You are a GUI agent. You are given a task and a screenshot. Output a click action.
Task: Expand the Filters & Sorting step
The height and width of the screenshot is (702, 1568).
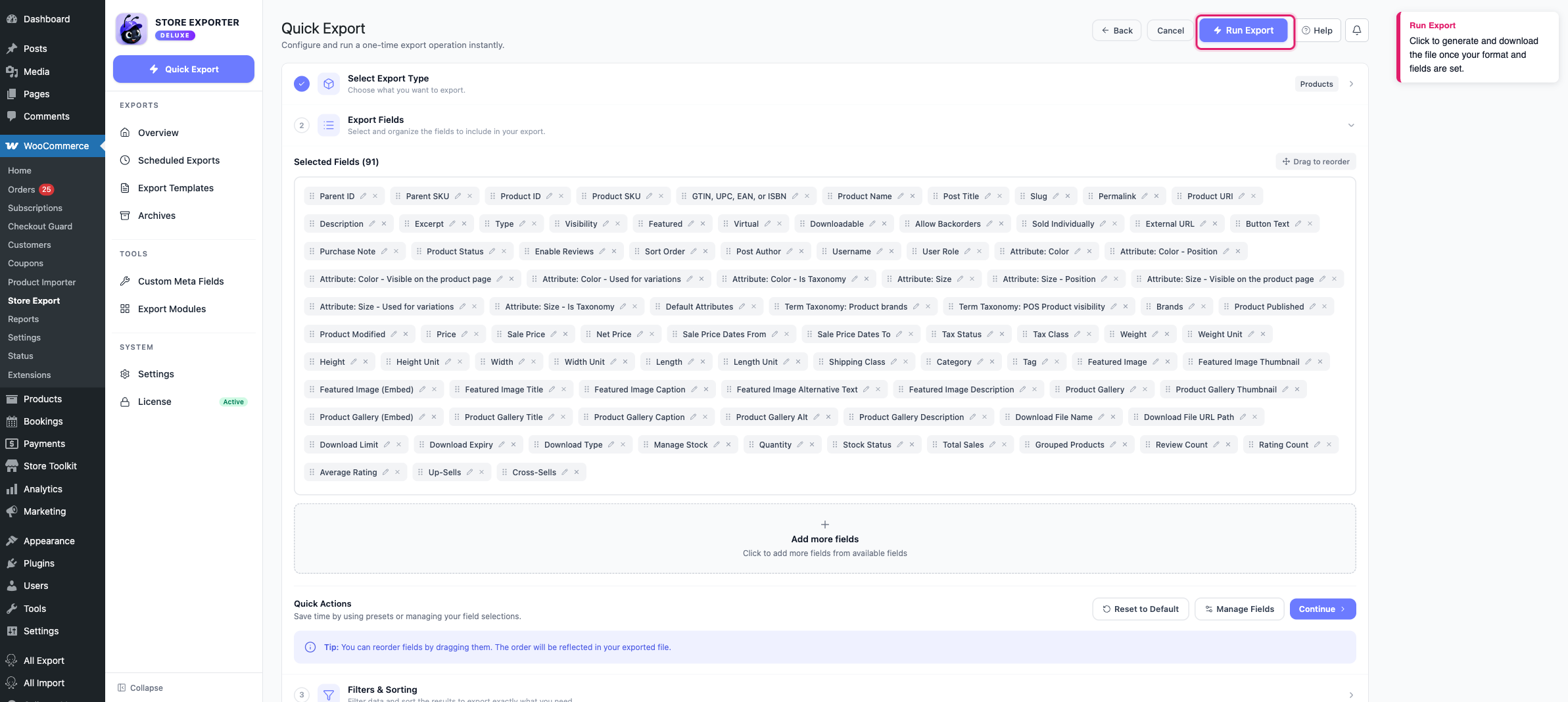coord(1351,695)
